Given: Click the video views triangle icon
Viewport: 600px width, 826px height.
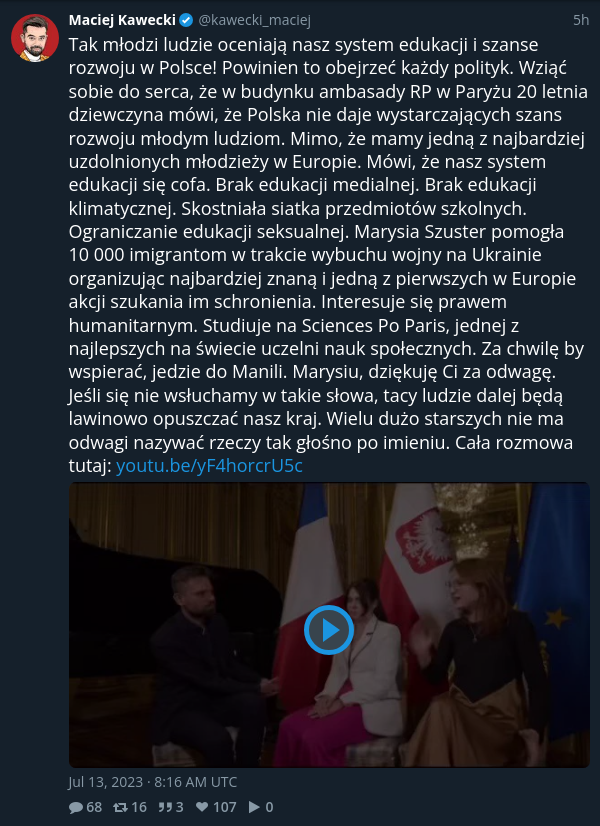Looking at the screenshot, I should (x=254, y=807).
